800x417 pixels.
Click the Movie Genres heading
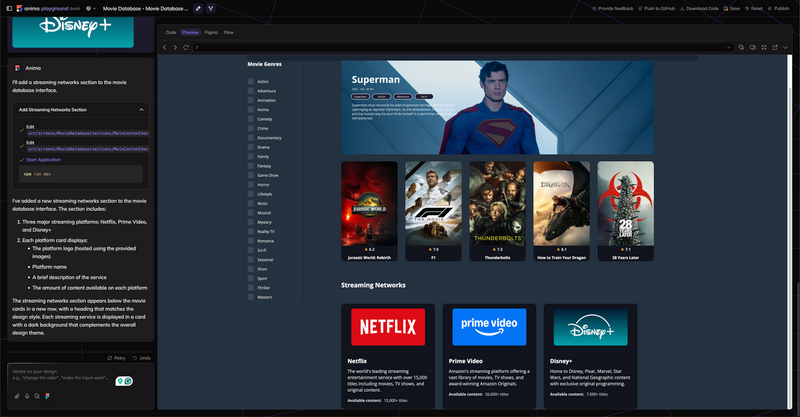tap(264, 64)
